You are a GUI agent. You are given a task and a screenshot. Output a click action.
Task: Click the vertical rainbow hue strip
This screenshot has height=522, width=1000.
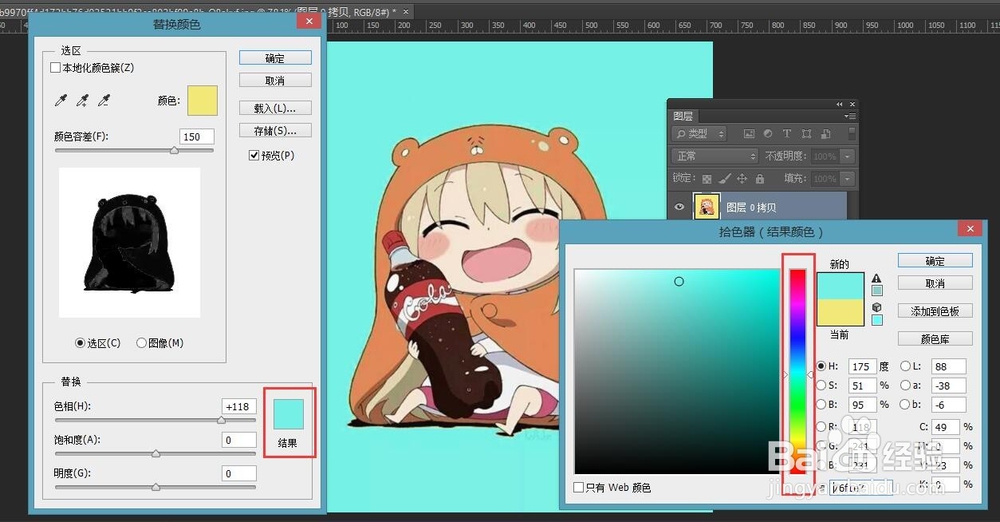coord(798,371)
